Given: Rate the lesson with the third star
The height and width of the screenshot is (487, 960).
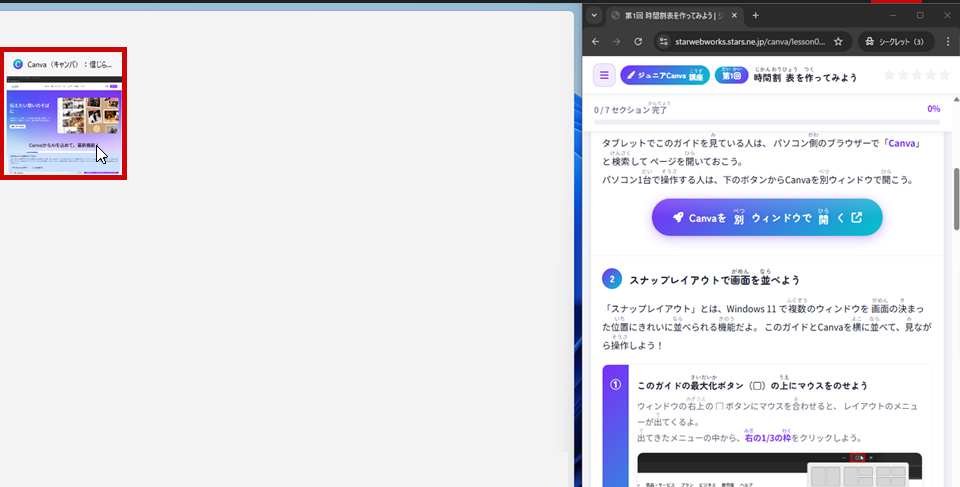Looking at the screenshot, I should 917,75.
